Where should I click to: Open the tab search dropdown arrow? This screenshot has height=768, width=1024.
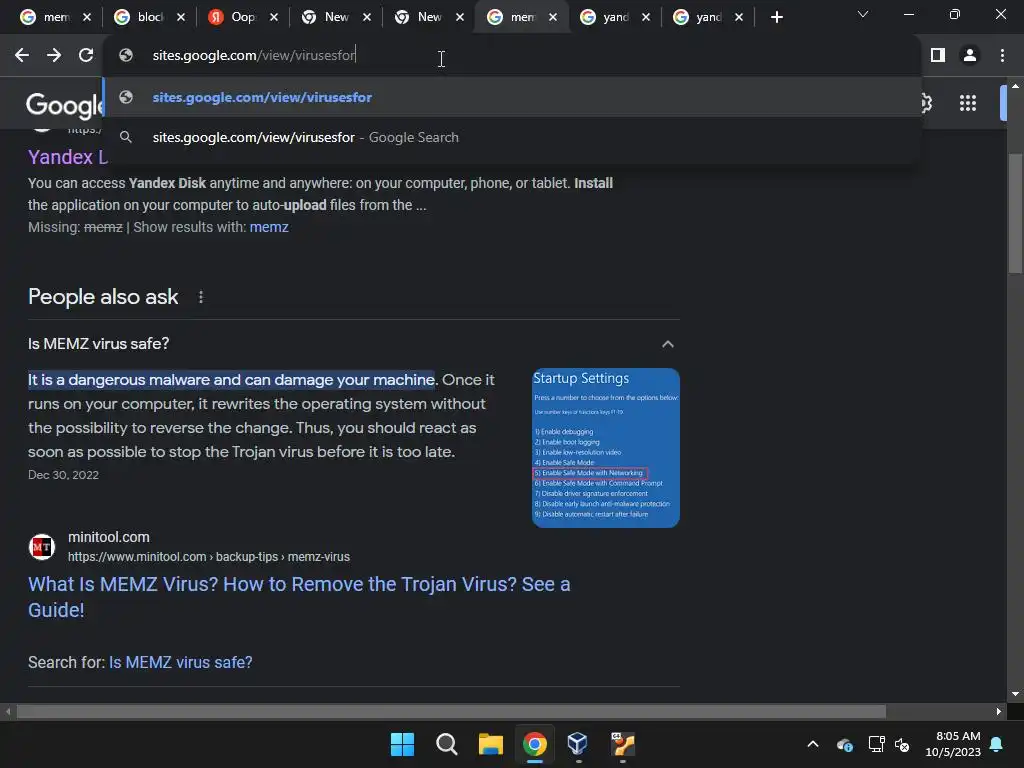863,14
